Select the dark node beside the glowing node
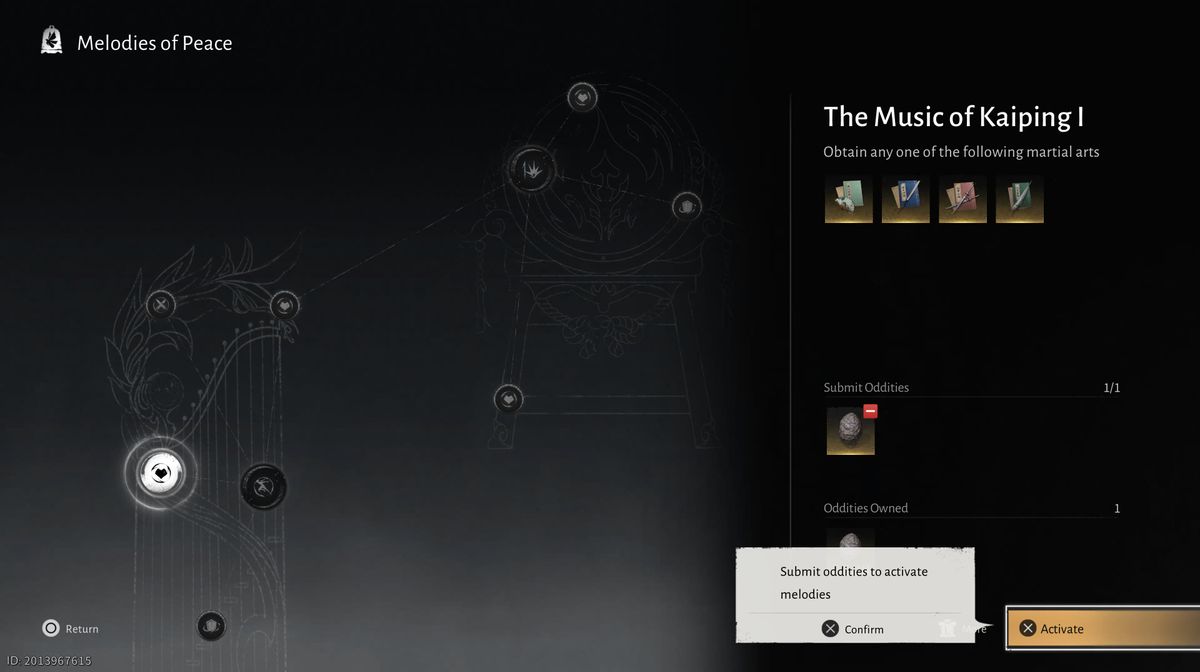The width and height of the screenshot is (1200, 672). 264,487
